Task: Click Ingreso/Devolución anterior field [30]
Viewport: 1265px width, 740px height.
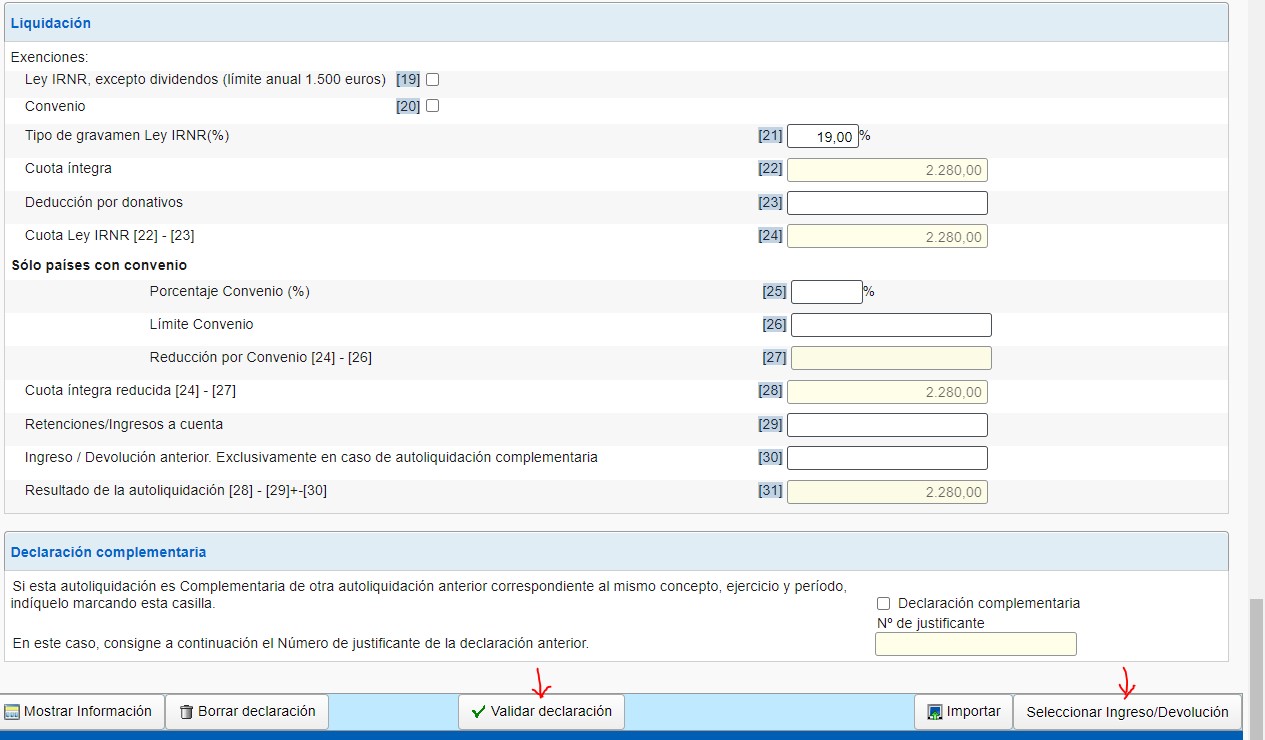Action: (x=887, y=458)
